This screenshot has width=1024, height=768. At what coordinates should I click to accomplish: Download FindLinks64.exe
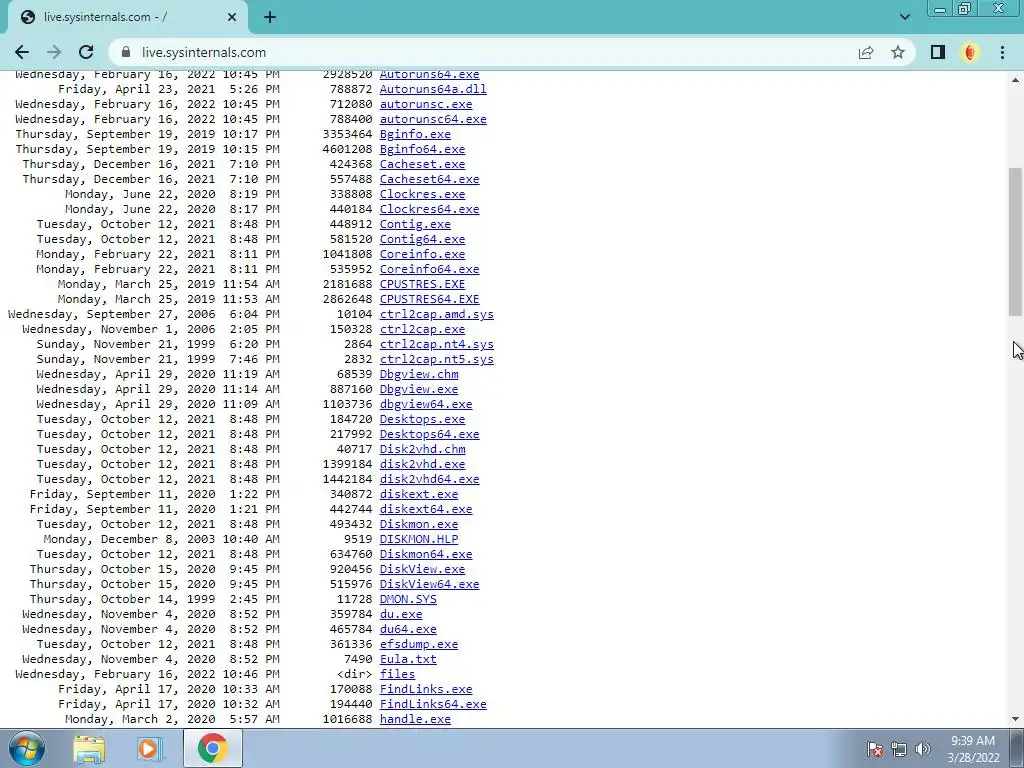[x=433, y=705]
